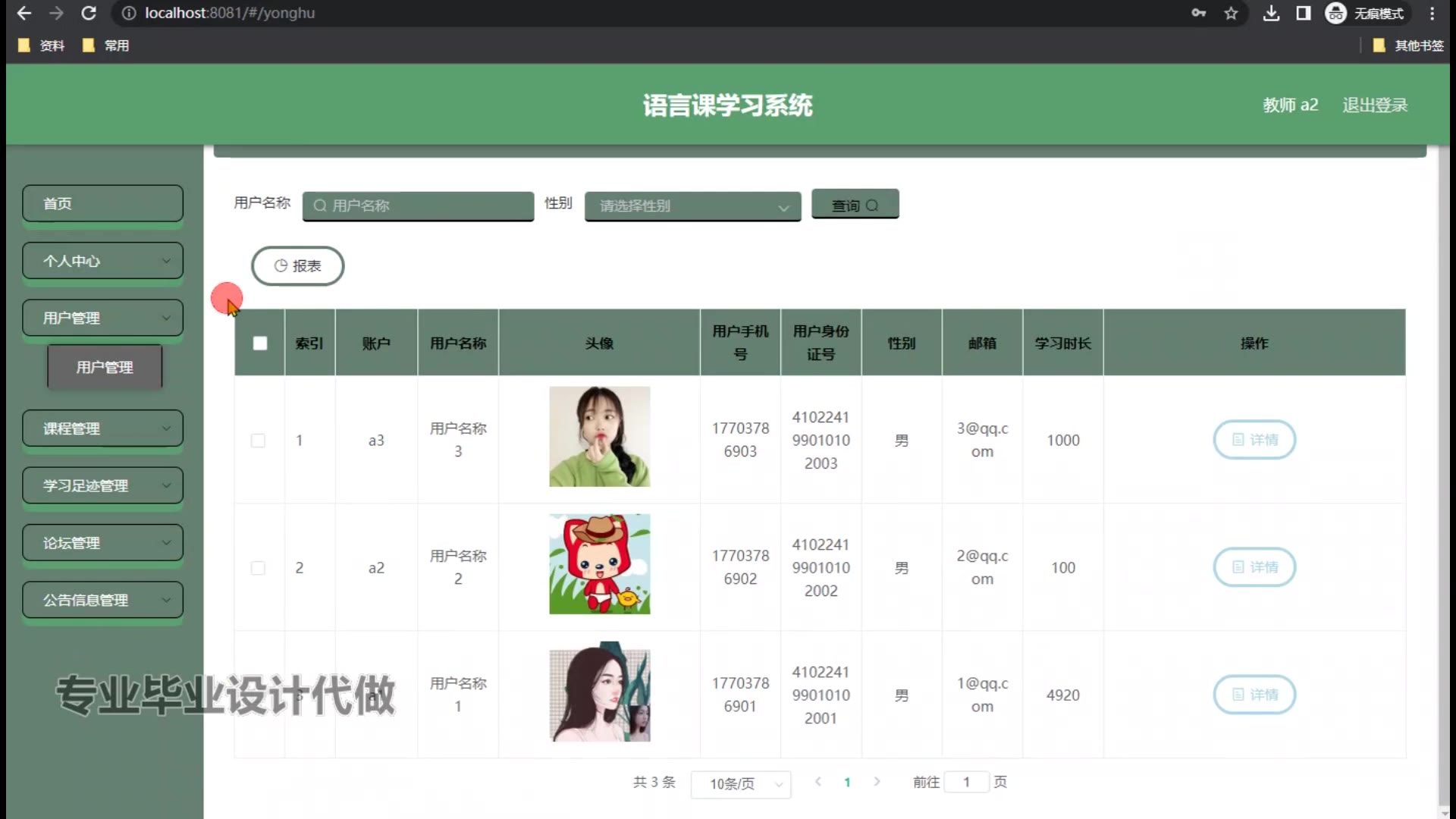
Task: Check the row checkbox for account a3
Action: click(x=258, y=441)
